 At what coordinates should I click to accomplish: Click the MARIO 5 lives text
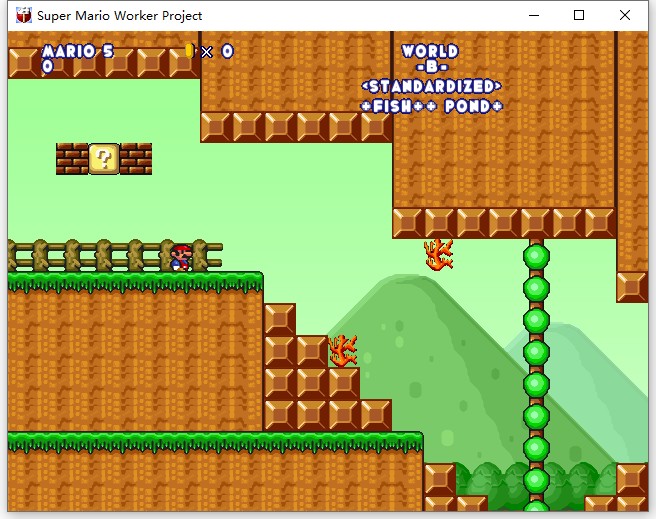tap(78, 51)
